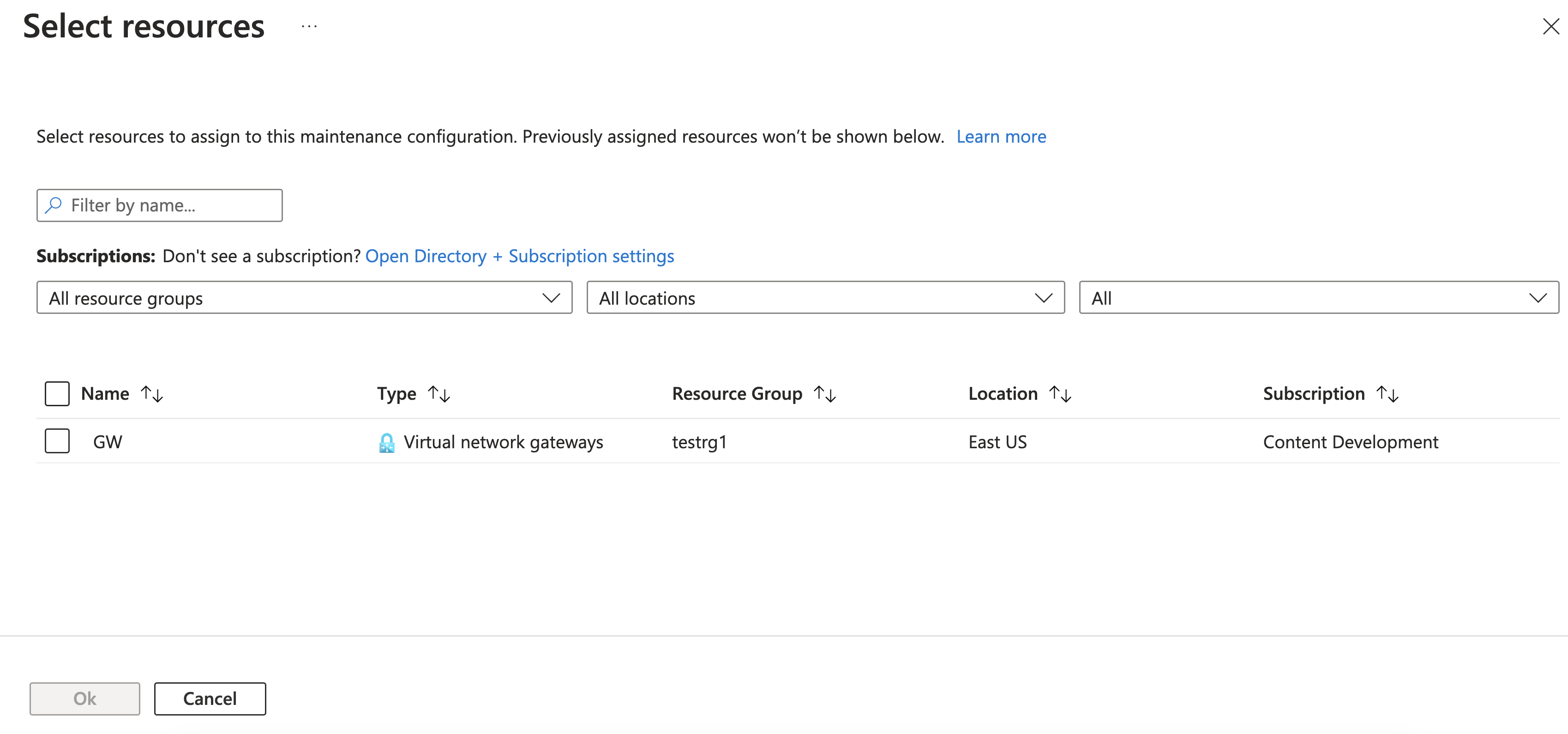
Task: Sort by Subscription arrows icon
Action: (1387, 394)
